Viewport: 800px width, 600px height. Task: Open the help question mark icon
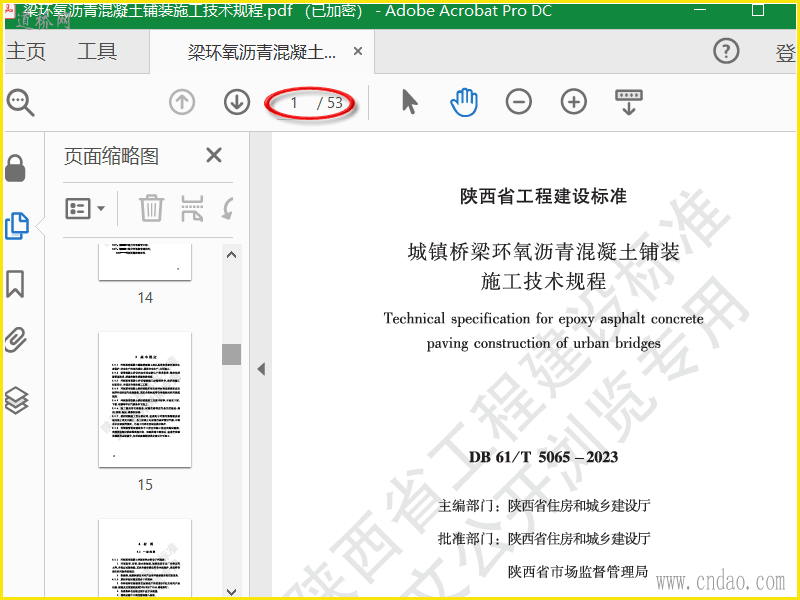pos(726,51)
